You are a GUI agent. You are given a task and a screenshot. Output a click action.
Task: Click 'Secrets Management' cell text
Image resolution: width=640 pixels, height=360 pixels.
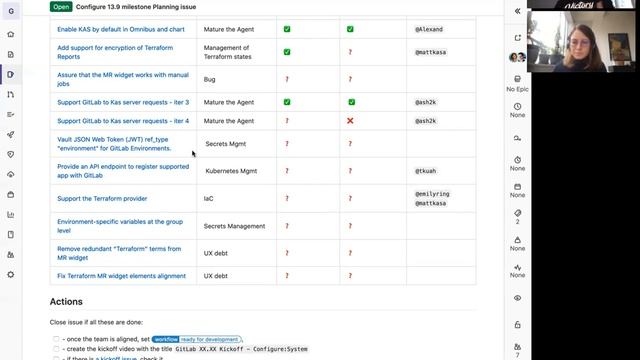click(234, 226)
